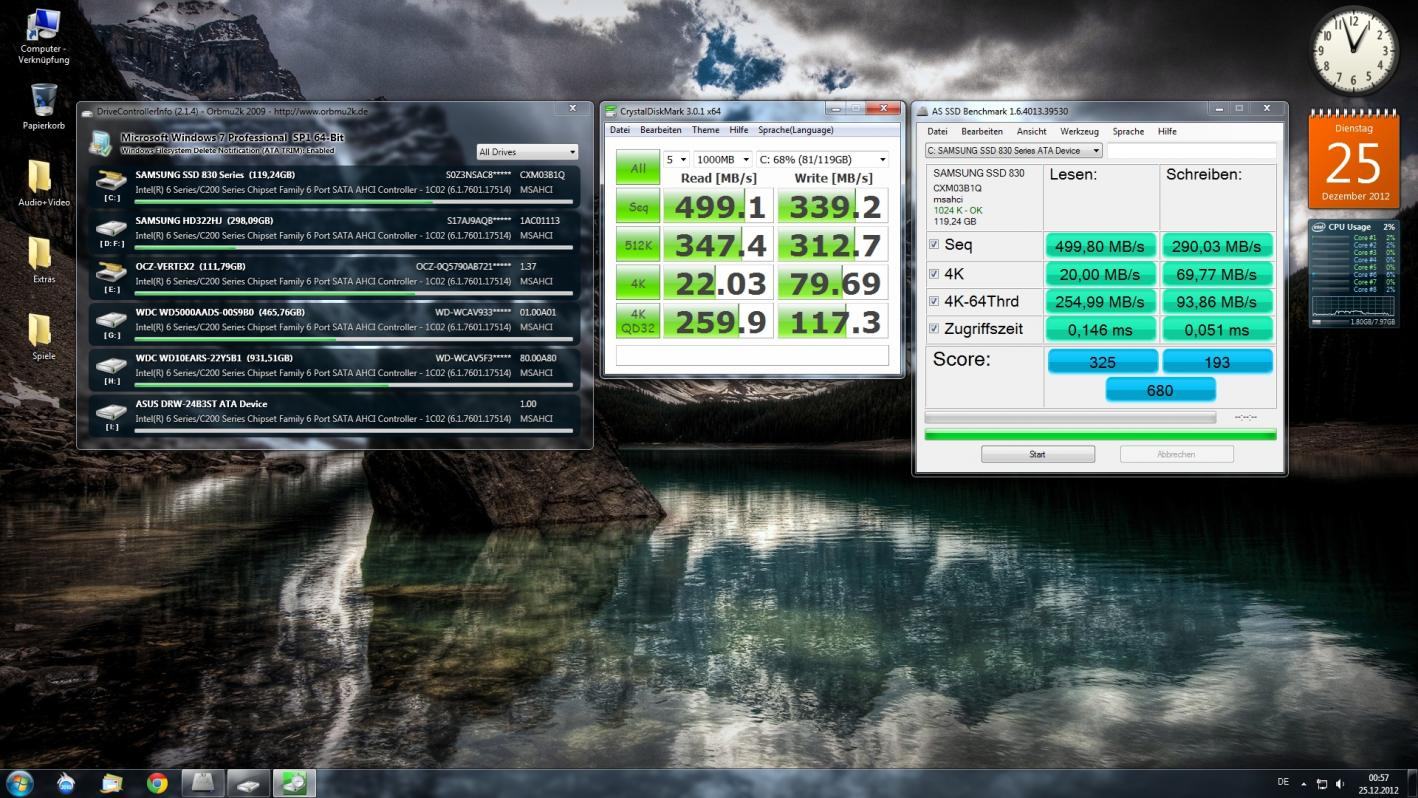Select the WDC WD10EARS drive icon [H:]

click(111, 366)
